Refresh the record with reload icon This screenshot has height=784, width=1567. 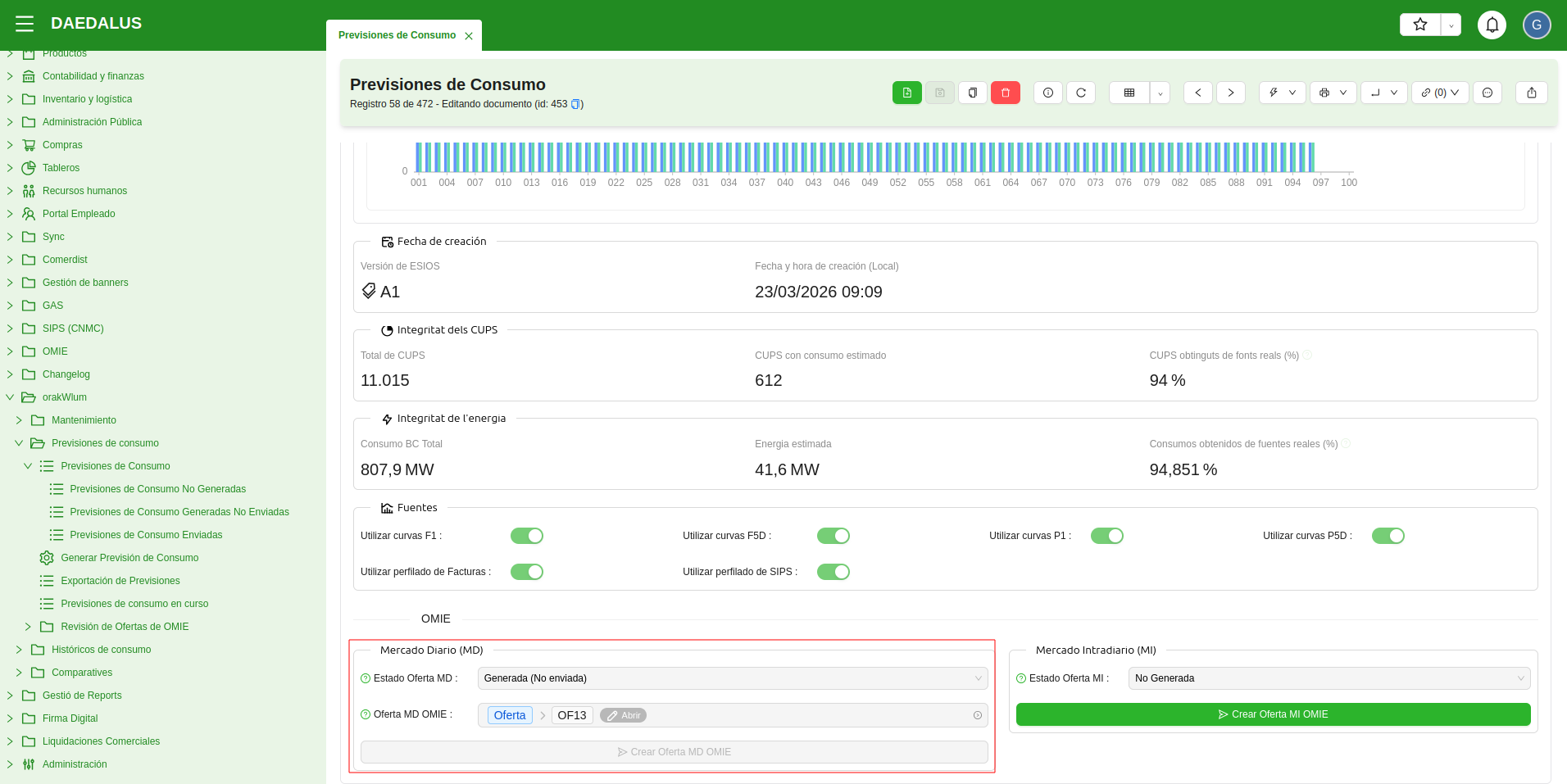click(x=1080, y=93)
